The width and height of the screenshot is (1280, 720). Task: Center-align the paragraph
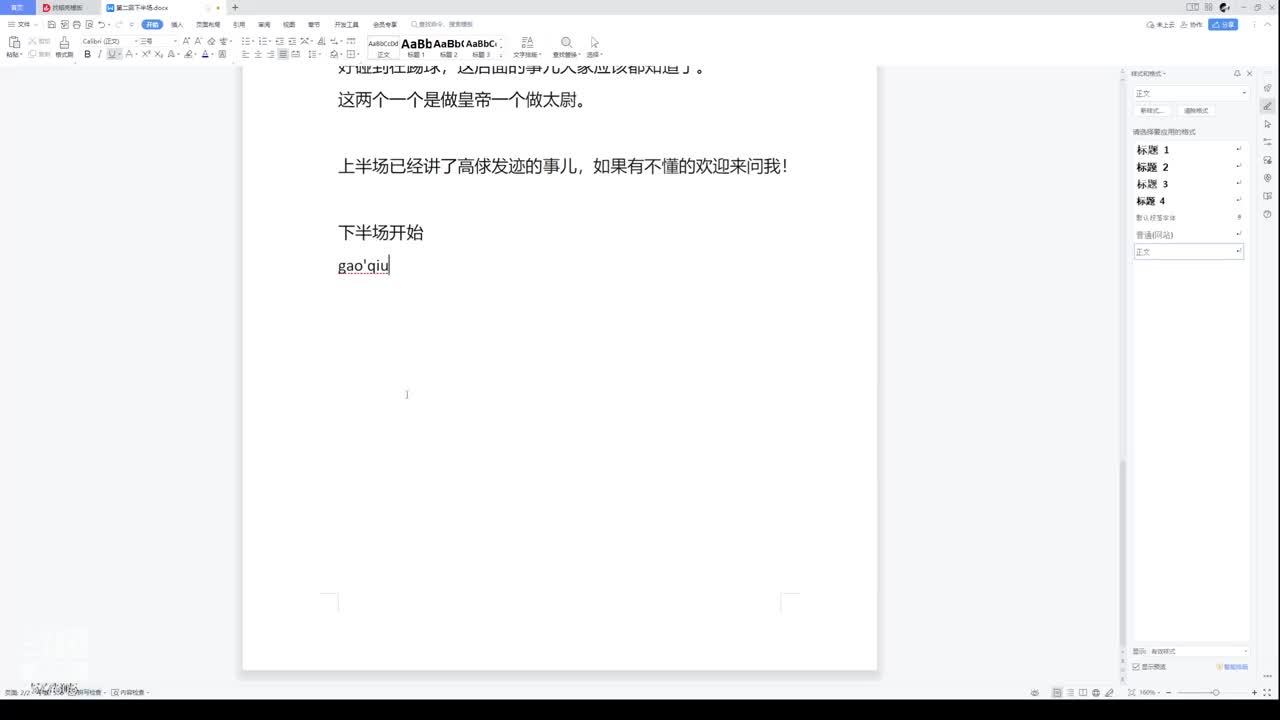coord(258,54)
